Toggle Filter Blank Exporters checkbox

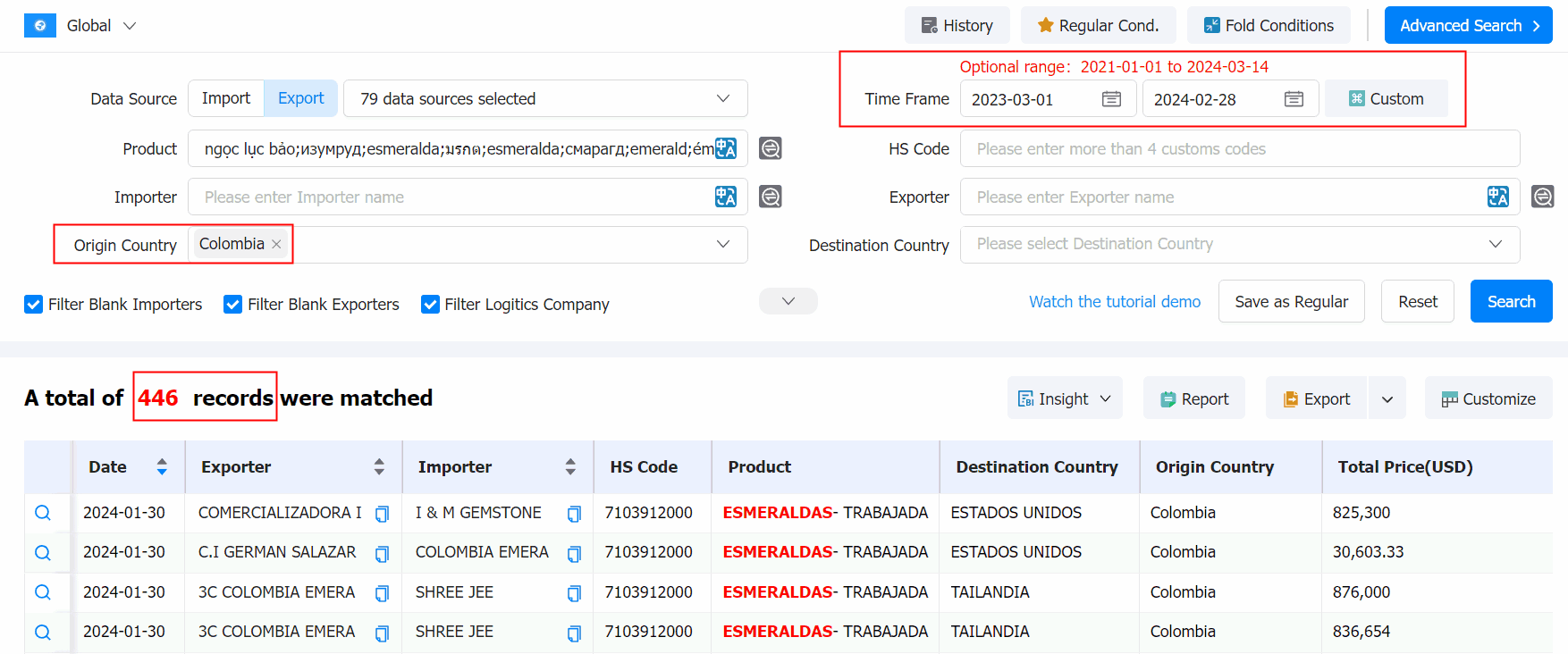coord(233,305)
